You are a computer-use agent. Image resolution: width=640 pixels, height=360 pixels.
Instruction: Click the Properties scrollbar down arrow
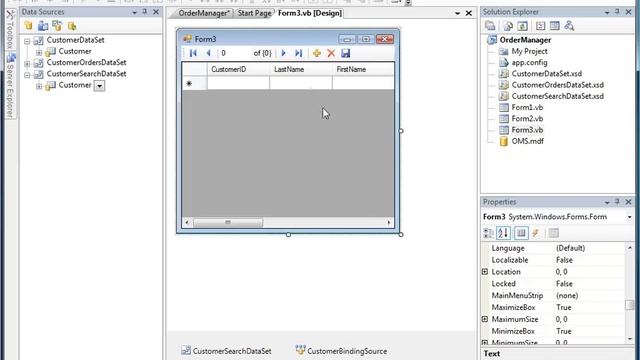coord(630,339)
